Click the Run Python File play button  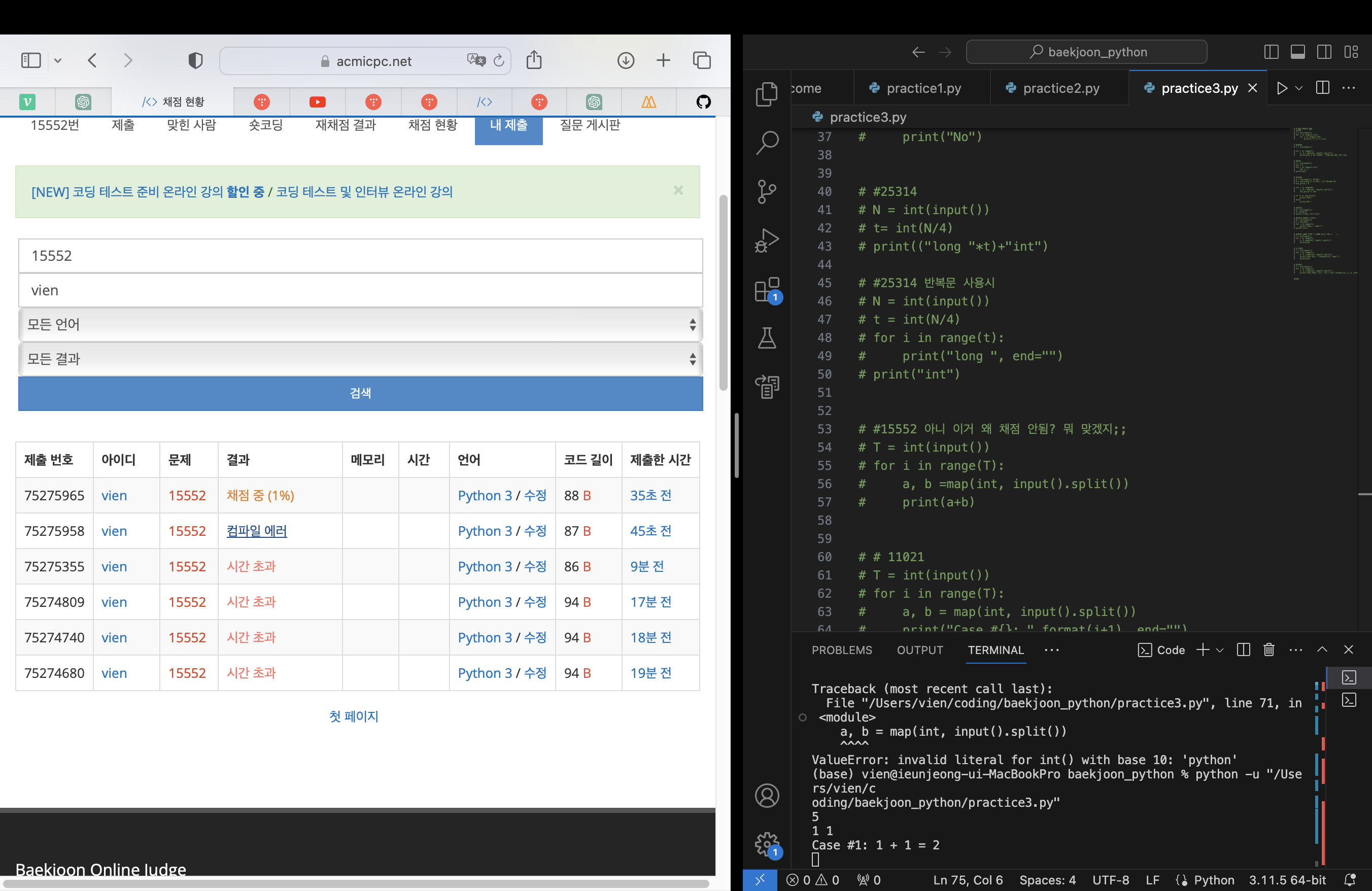tap(1282, 88)
